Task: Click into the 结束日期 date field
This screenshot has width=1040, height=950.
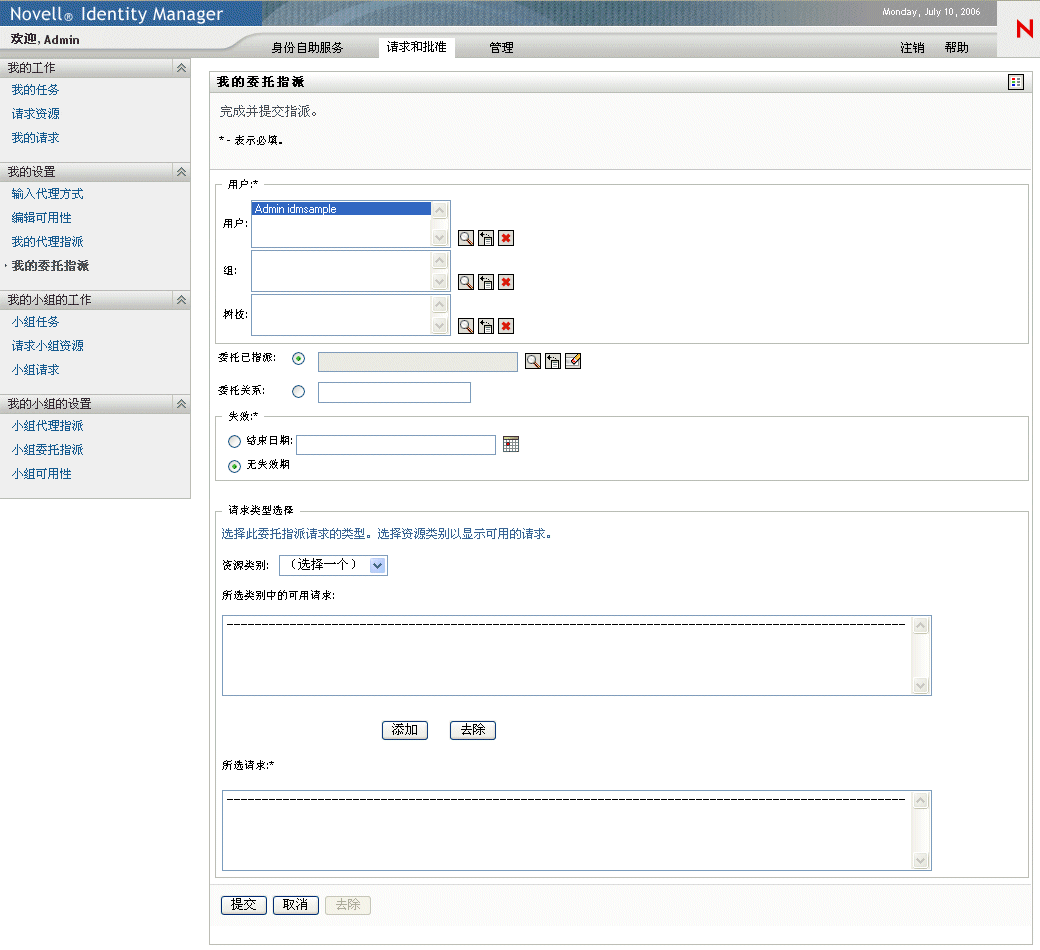Action: [x=396, y=444]
